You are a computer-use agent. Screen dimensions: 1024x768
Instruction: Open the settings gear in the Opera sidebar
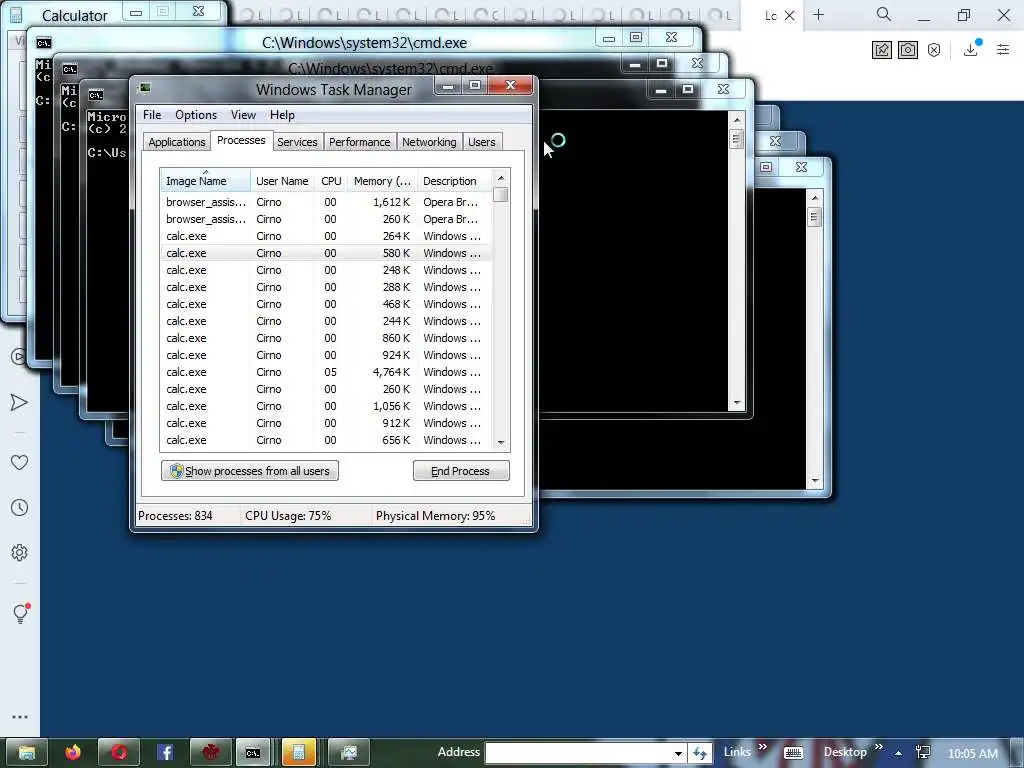(x=20, y=552)
